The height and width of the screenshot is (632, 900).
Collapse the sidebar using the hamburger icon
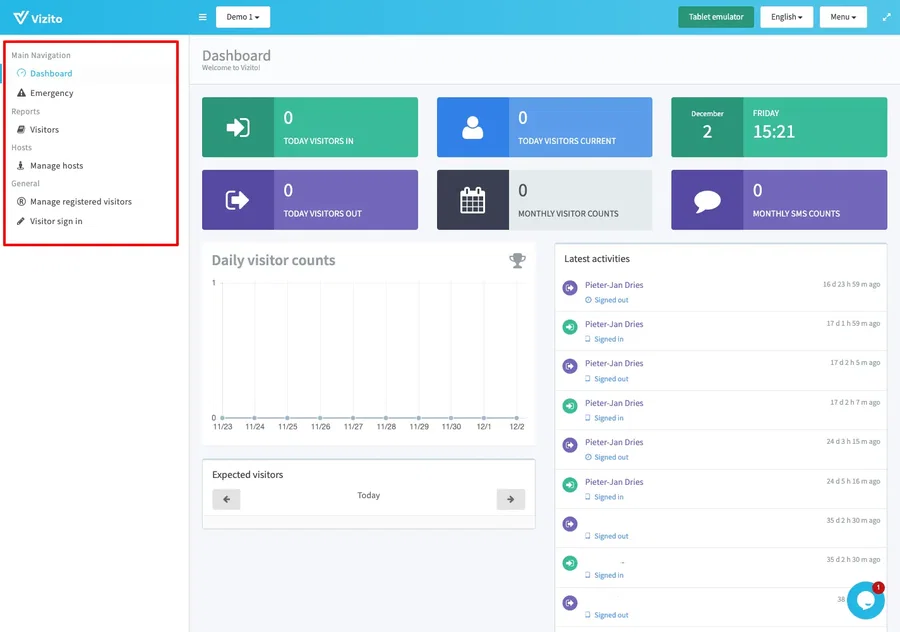(201, 16)
